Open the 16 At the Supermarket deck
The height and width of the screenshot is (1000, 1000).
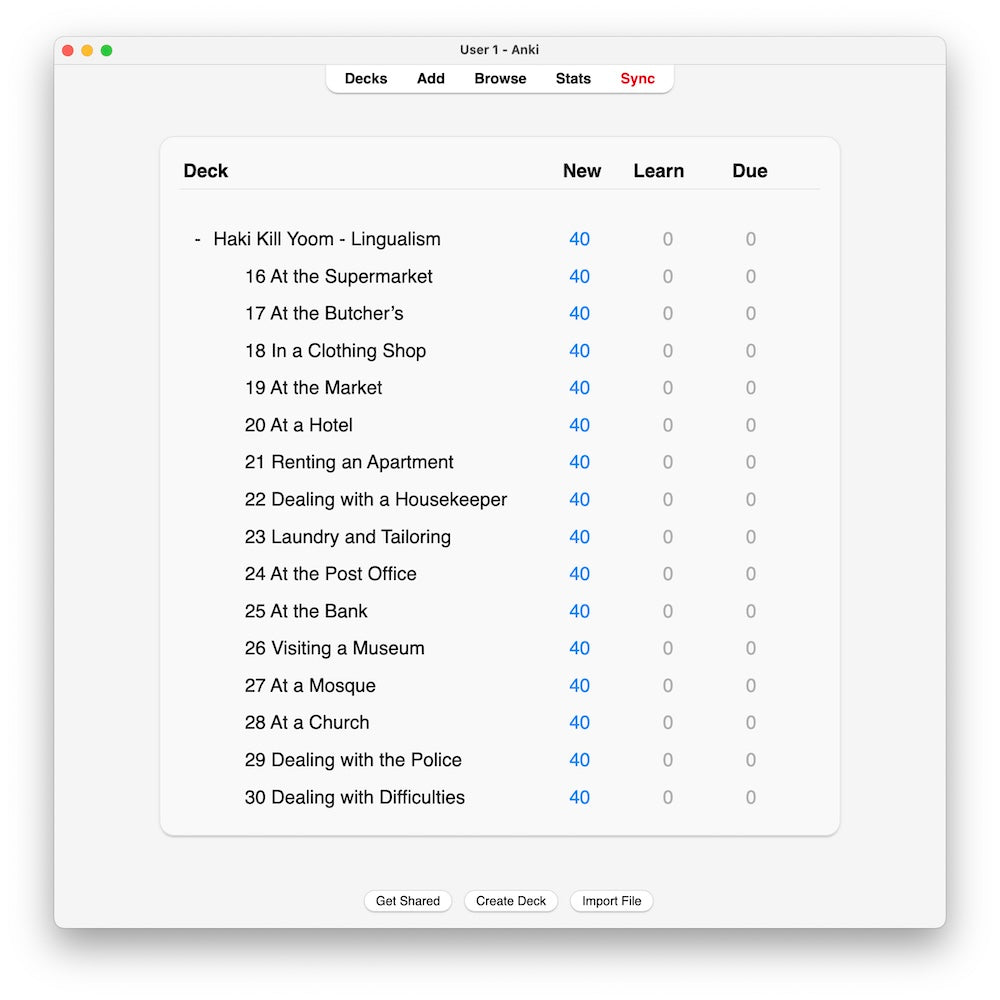click(338, 277)
